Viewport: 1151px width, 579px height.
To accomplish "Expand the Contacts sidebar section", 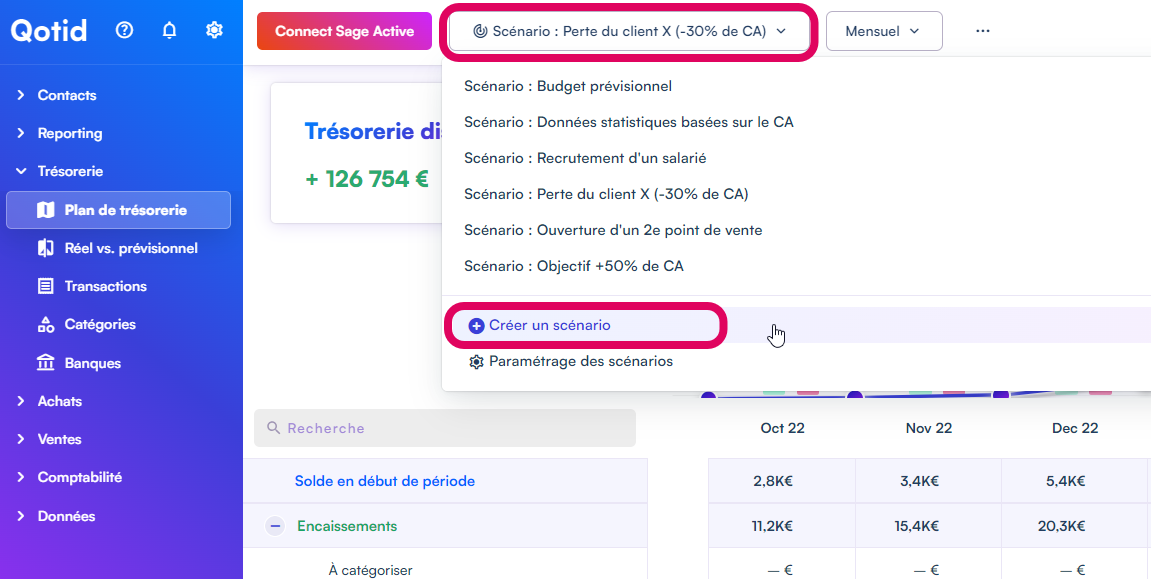I will tap(21, 95).
